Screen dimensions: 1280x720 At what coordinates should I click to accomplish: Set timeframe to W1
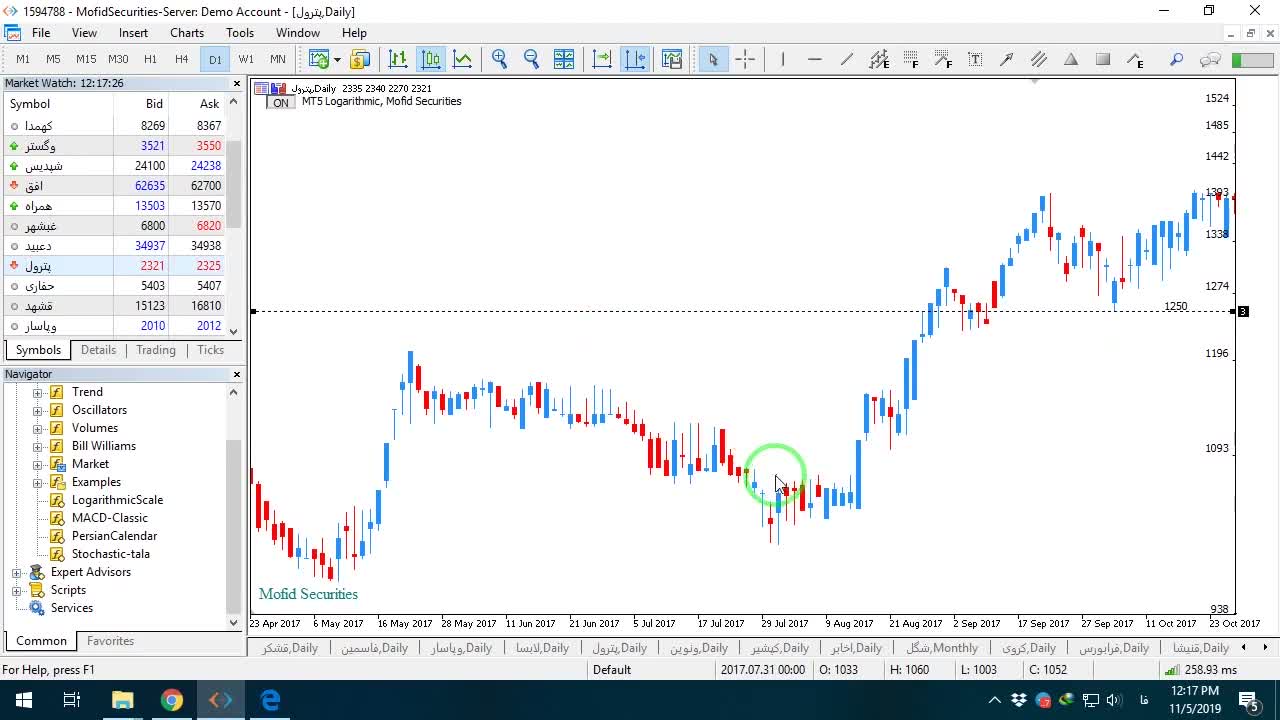[246, 59]
